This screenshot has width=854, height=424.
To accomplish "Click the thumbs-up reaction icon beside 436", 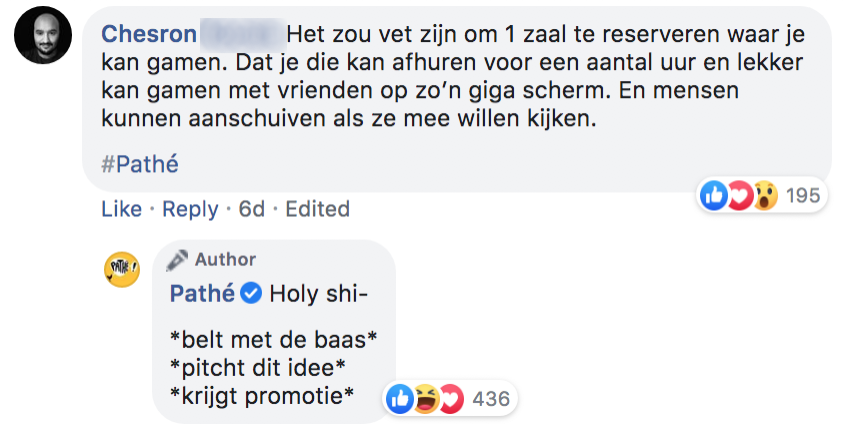I will [400, 399].
